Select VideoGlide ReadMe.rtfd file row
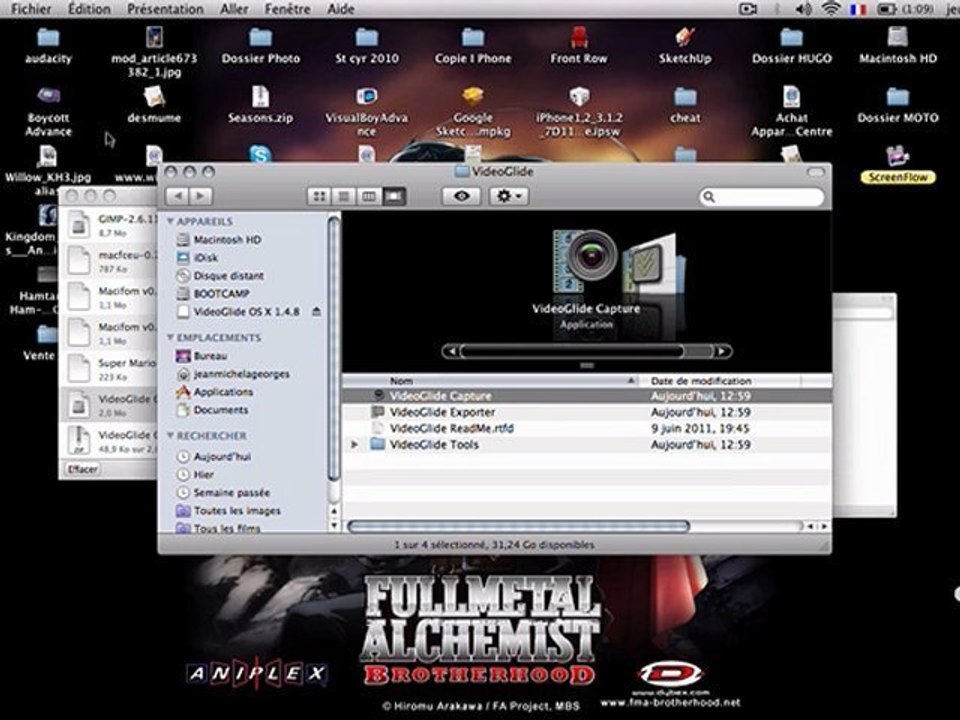Screen dimensions: 960x720 point(587,429)
